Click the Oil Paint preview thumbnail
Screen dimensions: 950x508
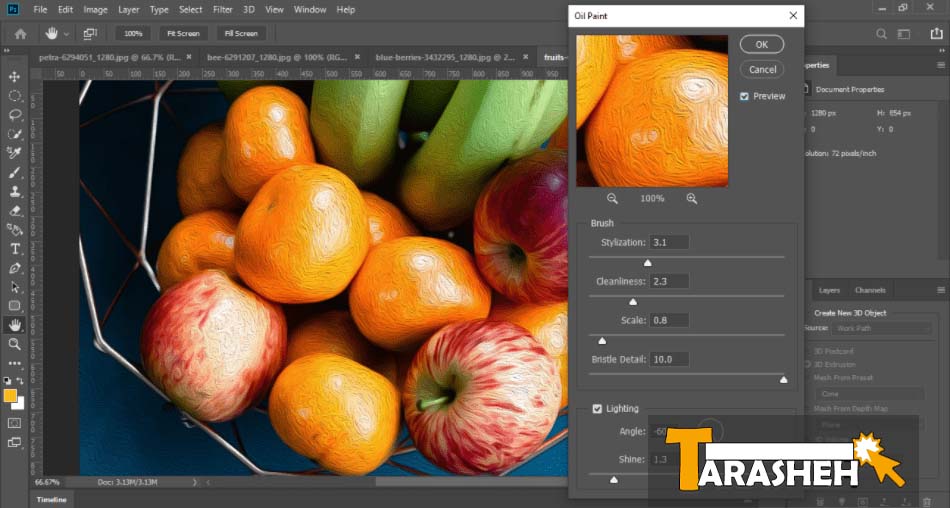click(652, 111)
